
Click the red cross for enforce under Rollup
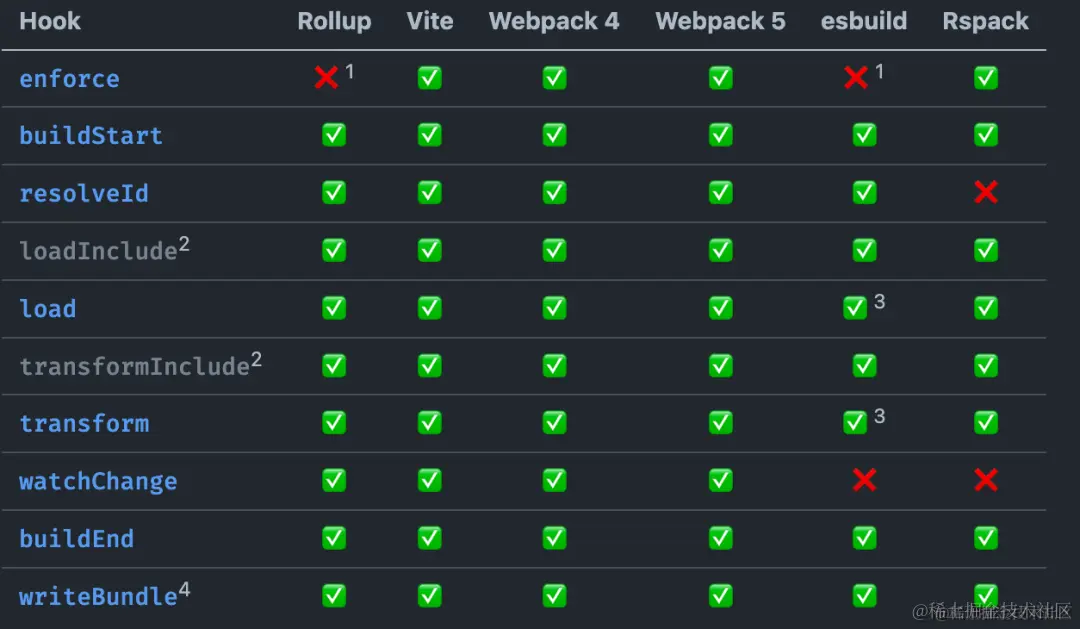326,77
